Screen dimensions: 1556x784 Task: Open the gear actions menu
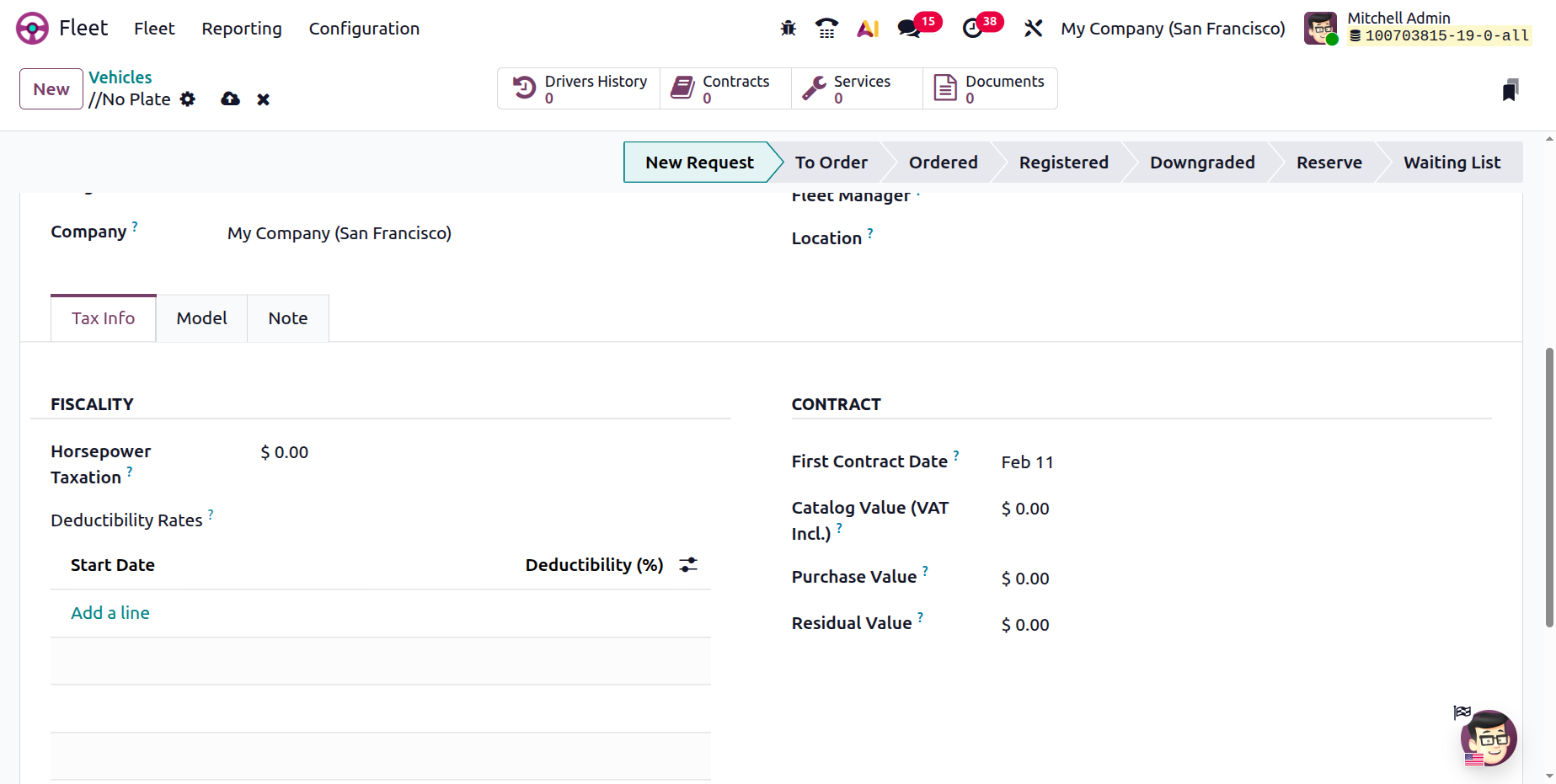pos(188,99)
